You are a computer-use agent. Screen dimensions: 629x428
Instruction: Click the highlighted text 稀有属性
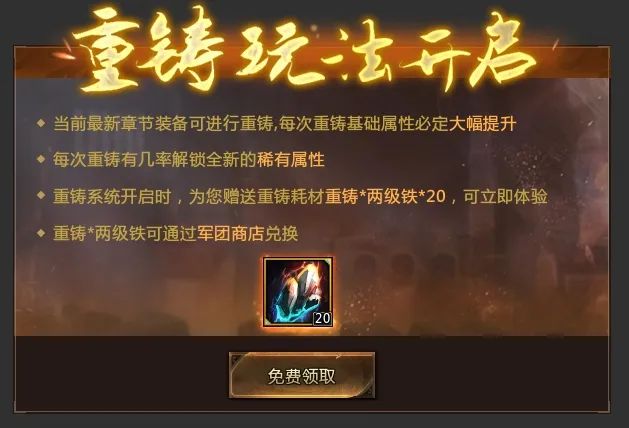click(x=291, y=160)
